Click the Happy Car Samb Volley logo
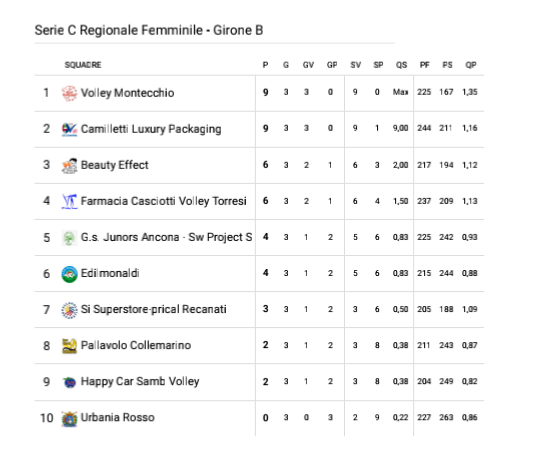 [x=69, y=382]
